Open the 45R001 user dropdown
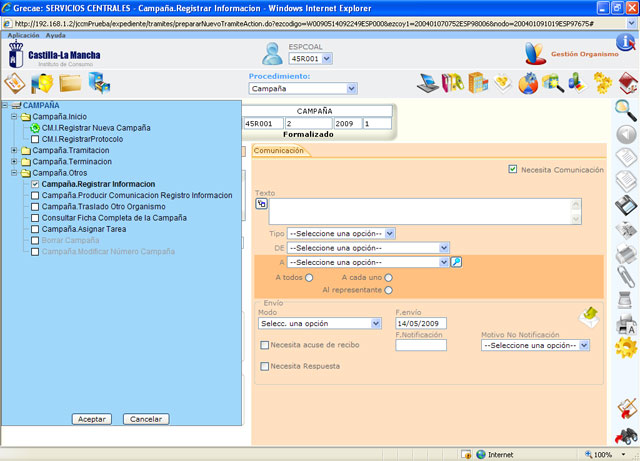Image resolution: width=640 pixels, height=461 pixels. (x=311, y=58)
